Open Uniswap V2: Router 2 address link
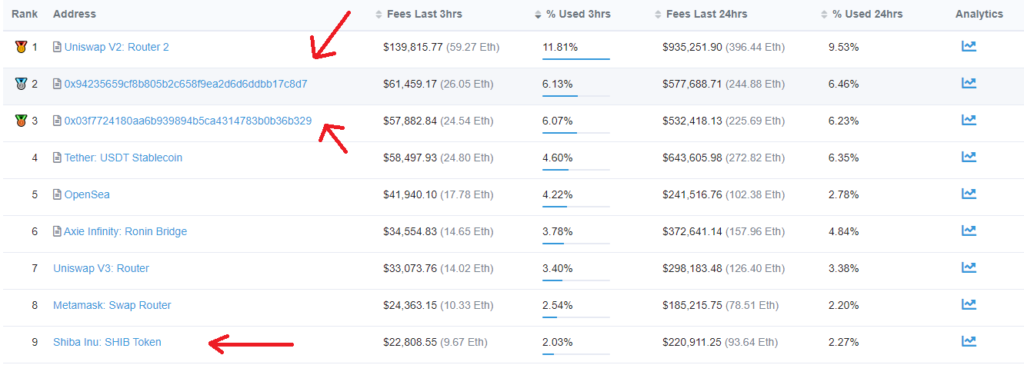This screenshot has height=365, width=1024. pos(117,47)
